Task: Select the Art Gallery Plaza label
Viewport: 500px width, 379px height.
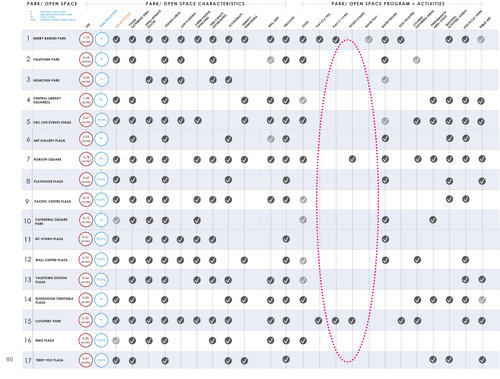Action: pos(49,140)
